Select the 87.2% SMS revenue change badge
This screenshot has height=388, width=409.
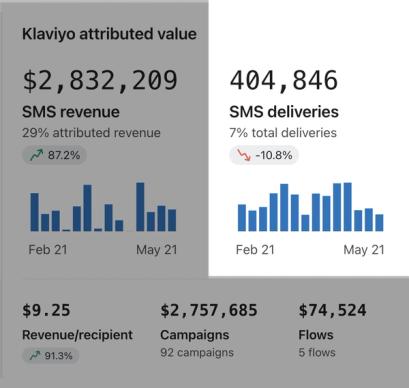(x=55, y=155)
